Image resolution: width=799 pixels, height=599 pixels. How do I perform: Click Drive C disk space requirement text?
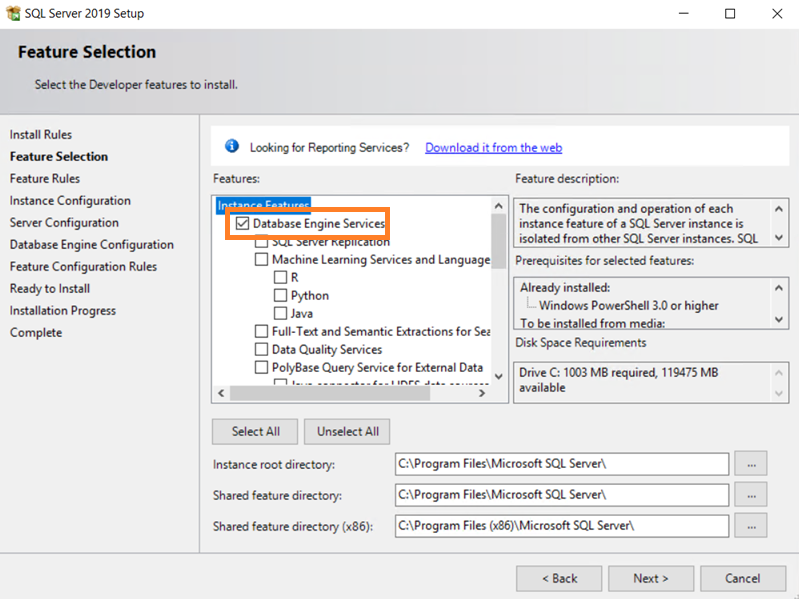pyautogui.click(x=619, y=380)
